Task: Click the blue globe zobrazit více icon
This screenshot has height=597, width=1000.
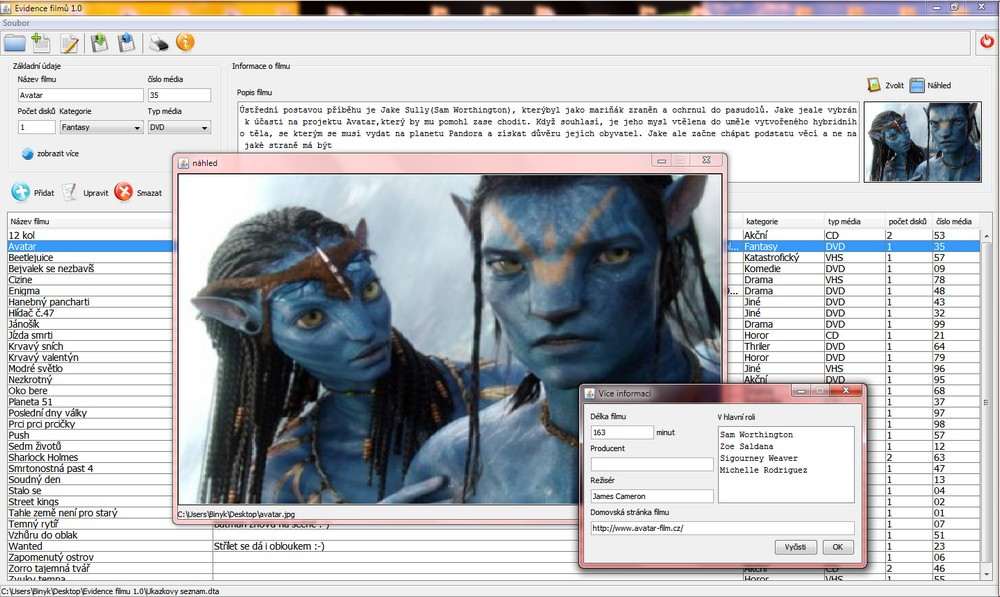Action: [x=27, y=154]
